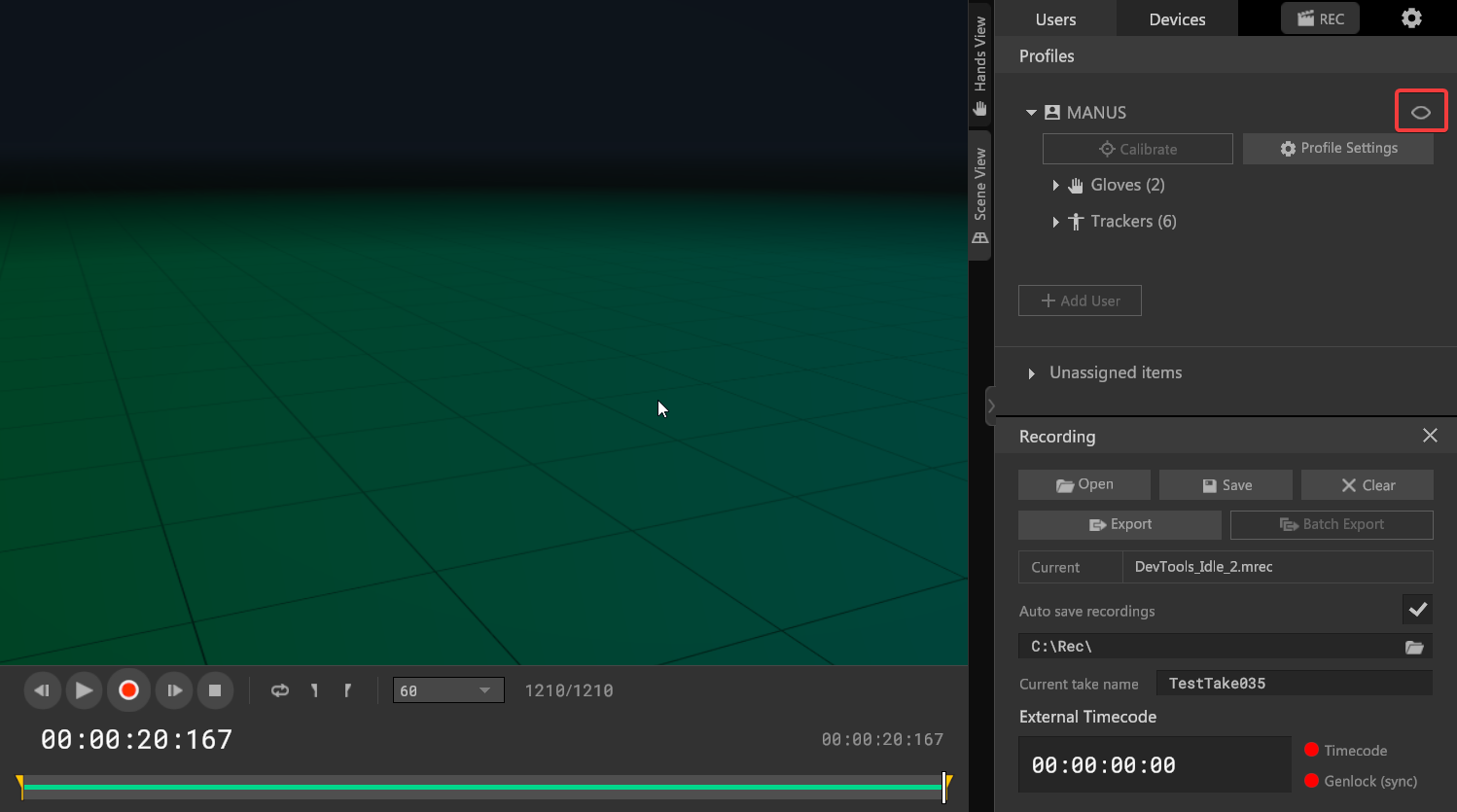Image resolution: width=1457 pixels, height=812 pixels.
Task: Expand the Trackers (6) tree item
Action: coord(1056,222)
